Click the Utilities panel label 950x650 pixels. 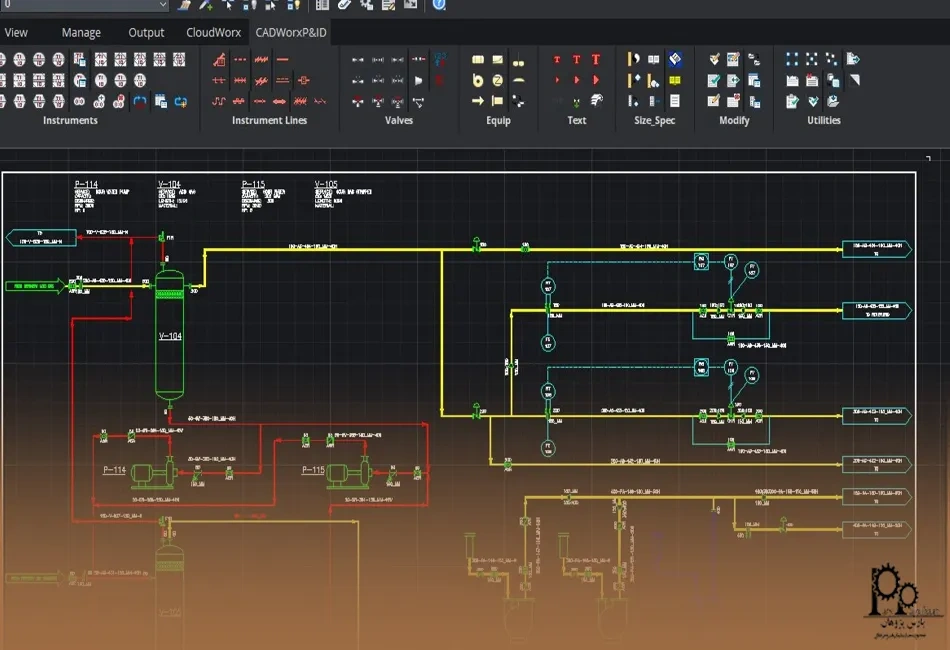[x=824, y=121]
